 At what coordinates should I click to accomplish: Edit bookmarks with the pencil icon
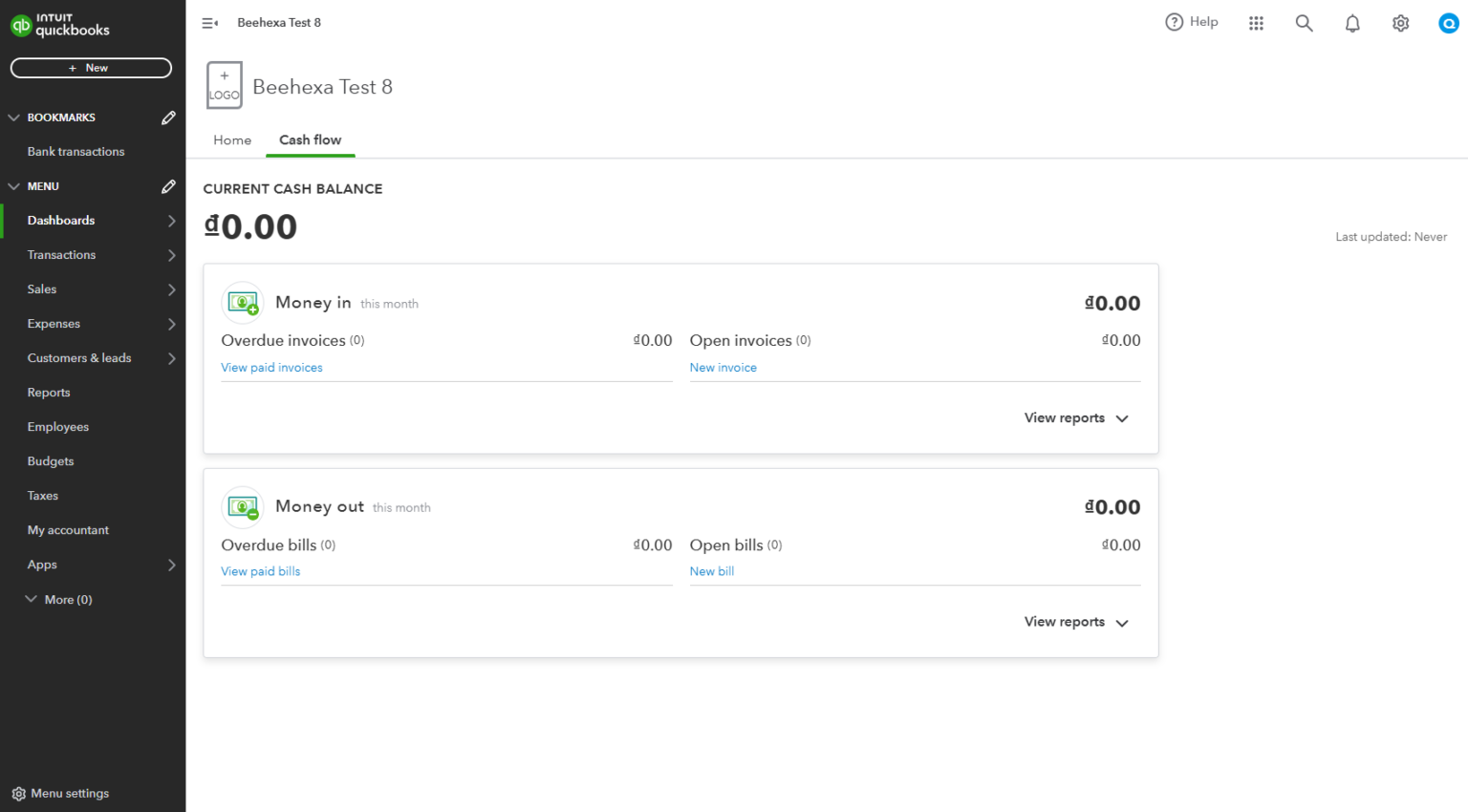pos(168,117)
